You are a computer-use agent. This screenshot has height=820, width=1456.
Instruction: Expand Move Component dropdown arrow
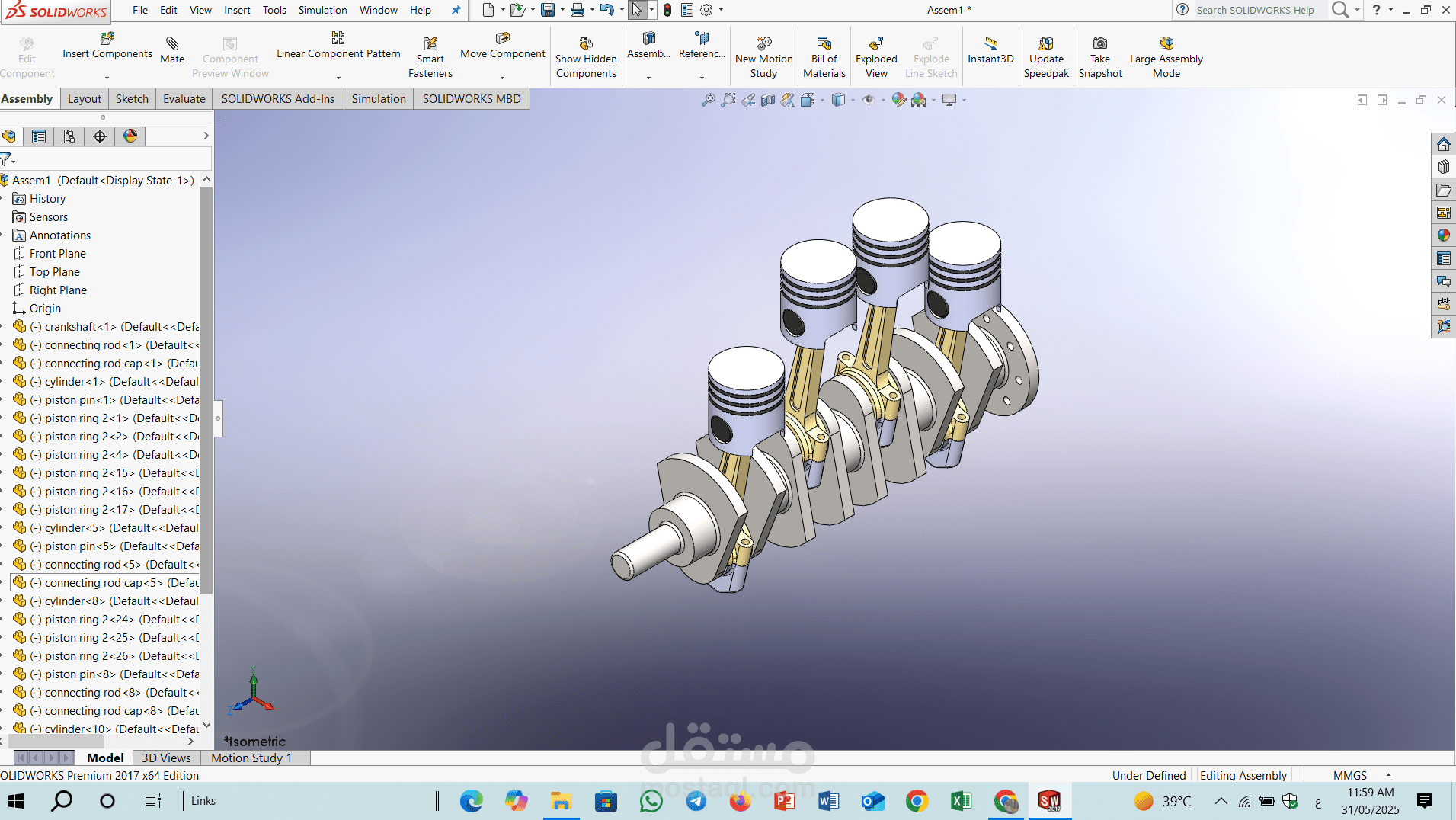coord(502,77)
